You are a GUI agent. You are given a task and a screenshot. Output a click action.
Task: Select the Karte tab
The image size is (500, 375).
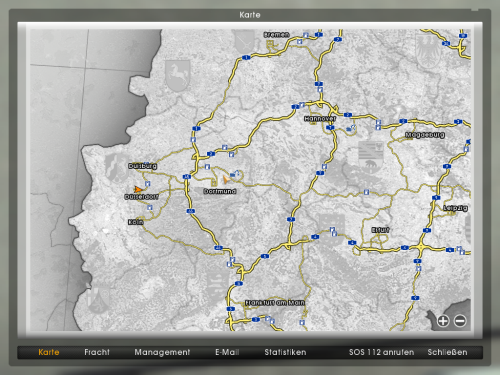pyautogui.click(x=49, y=352)
